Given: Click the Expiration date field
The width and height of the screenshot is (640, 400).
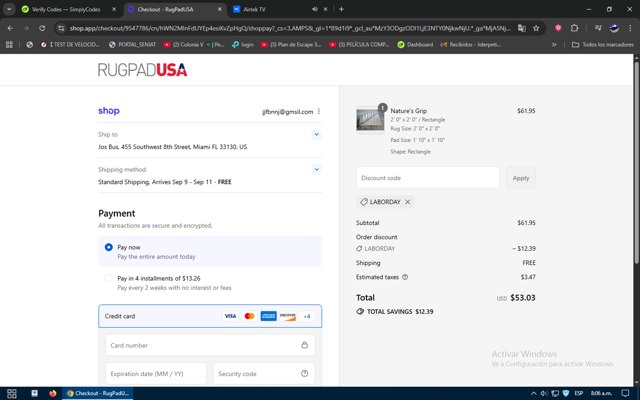Looking at the screenshot, I should [156, 373].
